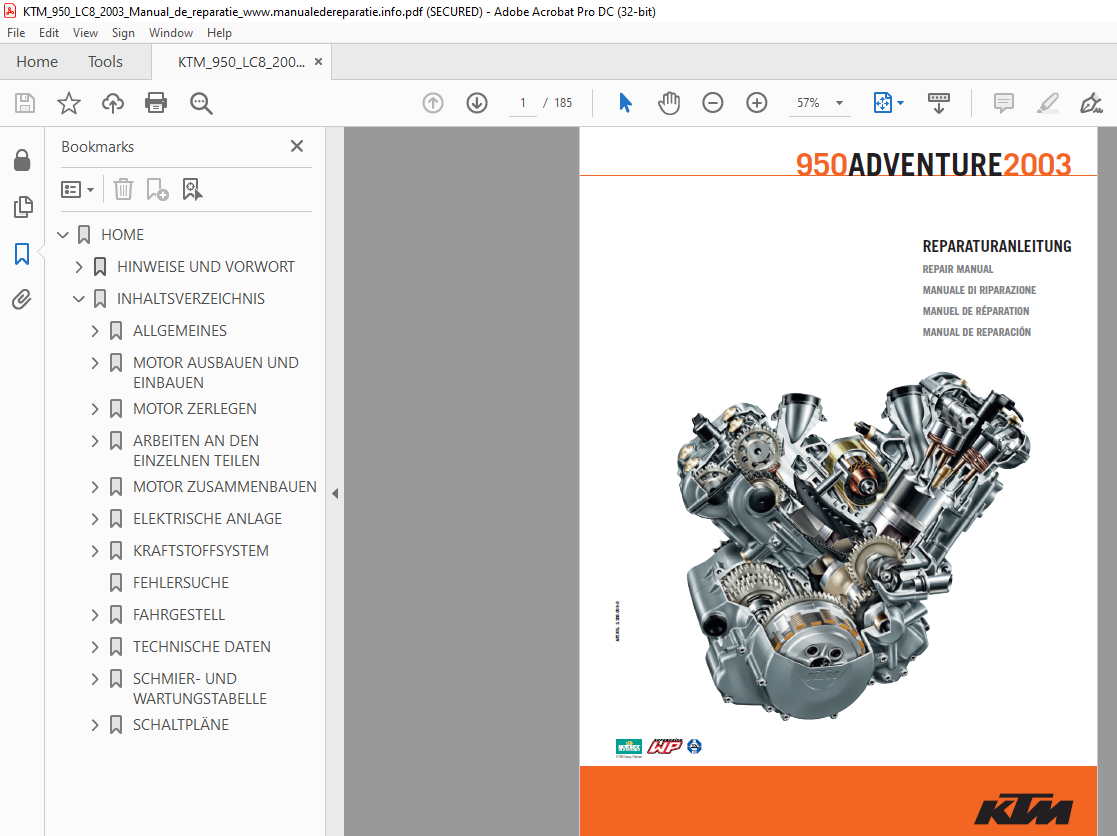Expand SCHALTPLÄNE bookmark
This screenshot has height=836, width=1117.
pos(95,725)
